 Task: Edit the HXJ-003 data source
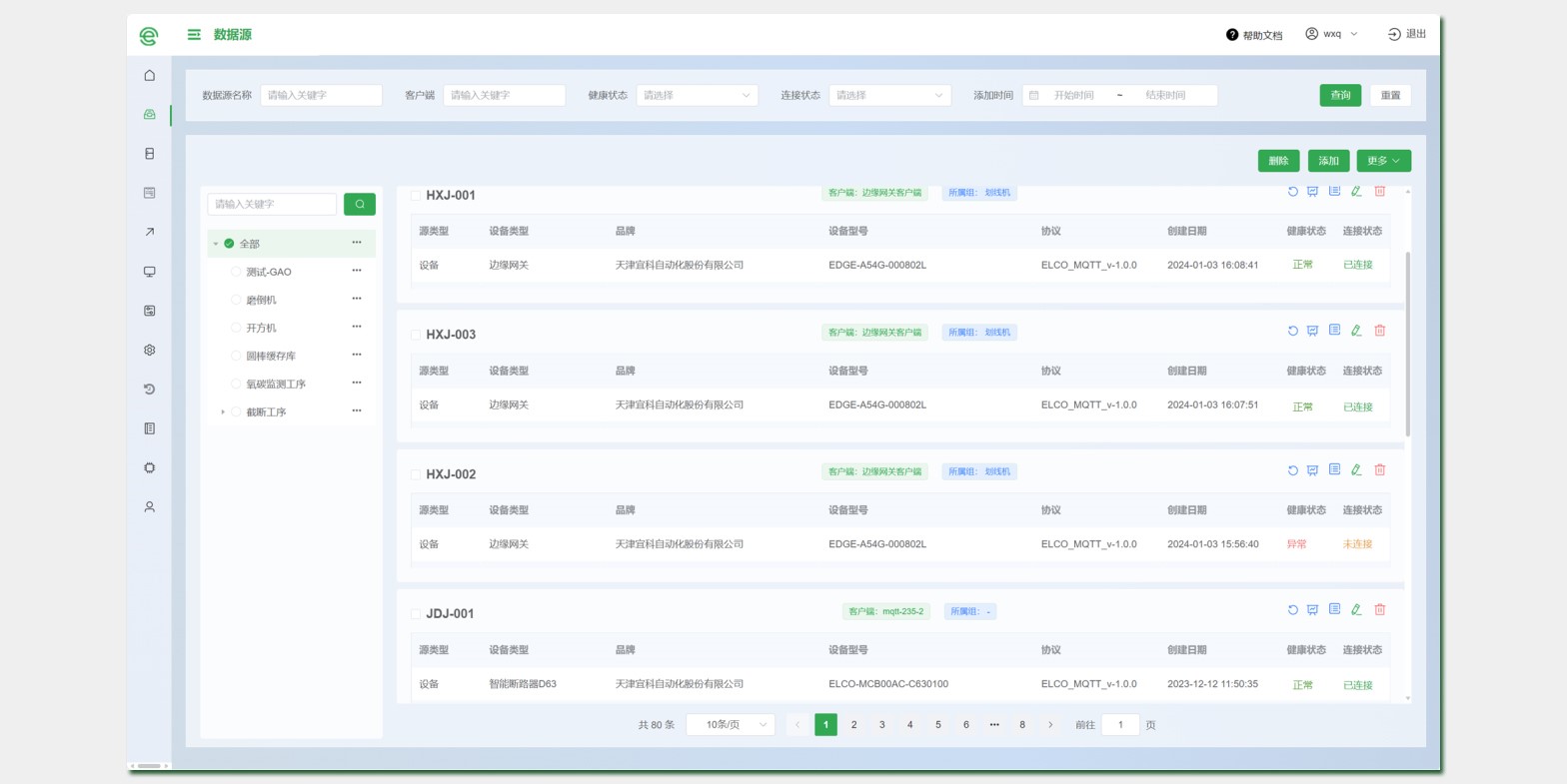(x=1356, y=331)
